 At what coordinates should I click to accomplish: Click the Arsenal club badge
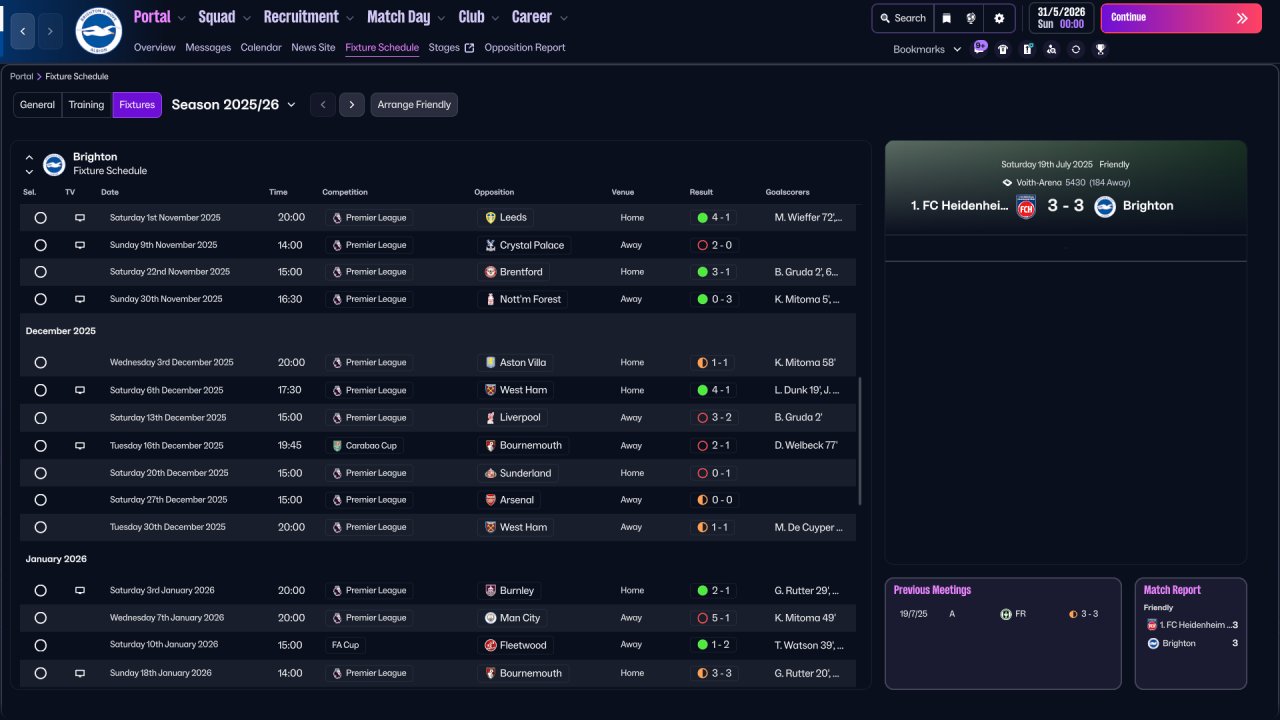tap(490, 500)
